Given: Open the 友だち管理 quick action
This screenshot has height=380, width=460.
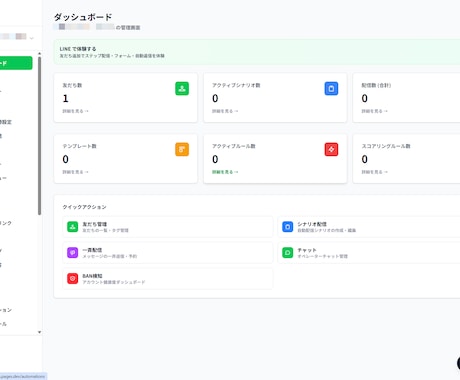Looking at the screenshot, I should pyautogui.click(x=168, y=227).
